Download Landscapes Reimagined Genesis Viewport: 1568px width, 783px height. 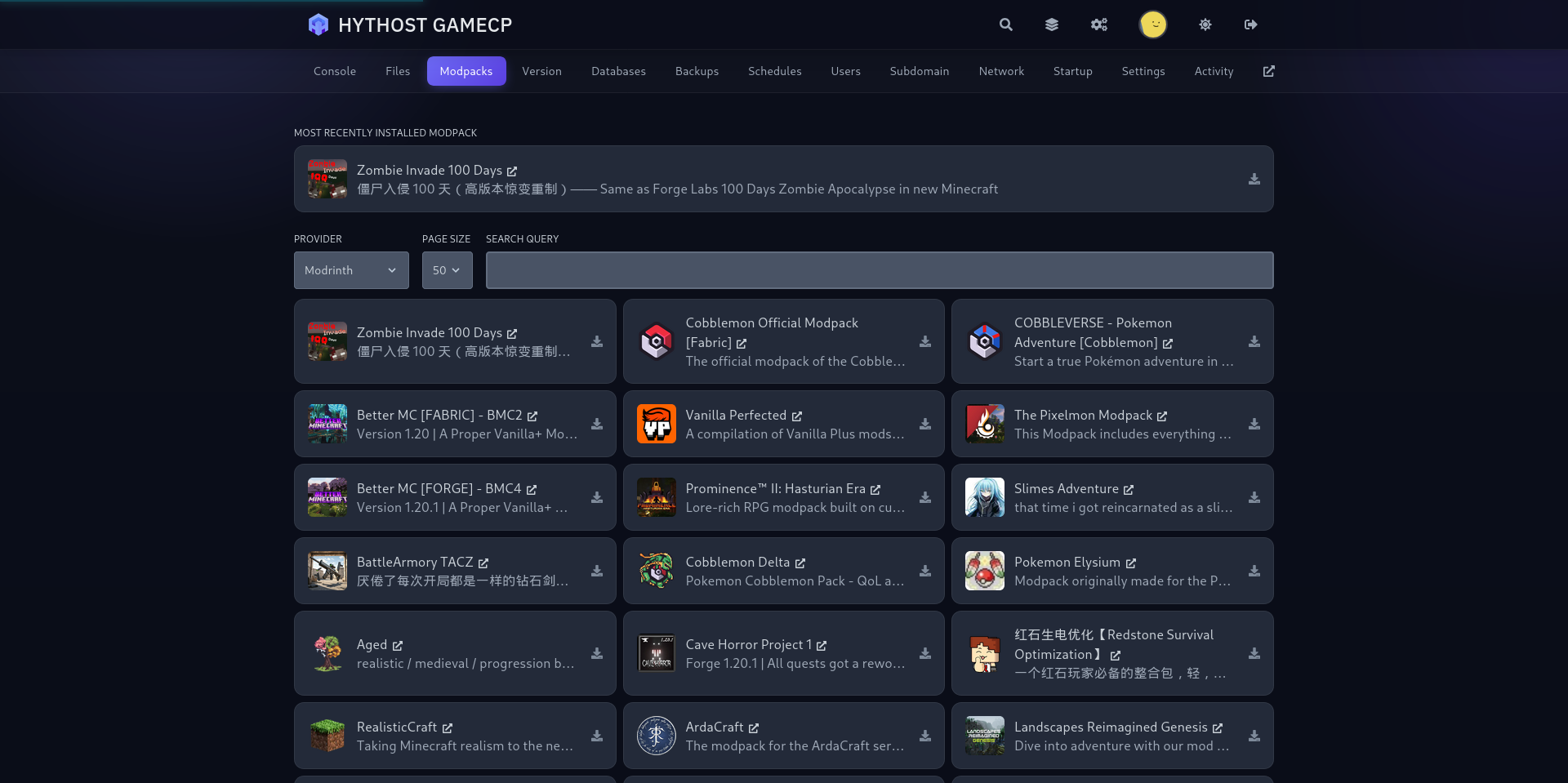point(1254,736)
